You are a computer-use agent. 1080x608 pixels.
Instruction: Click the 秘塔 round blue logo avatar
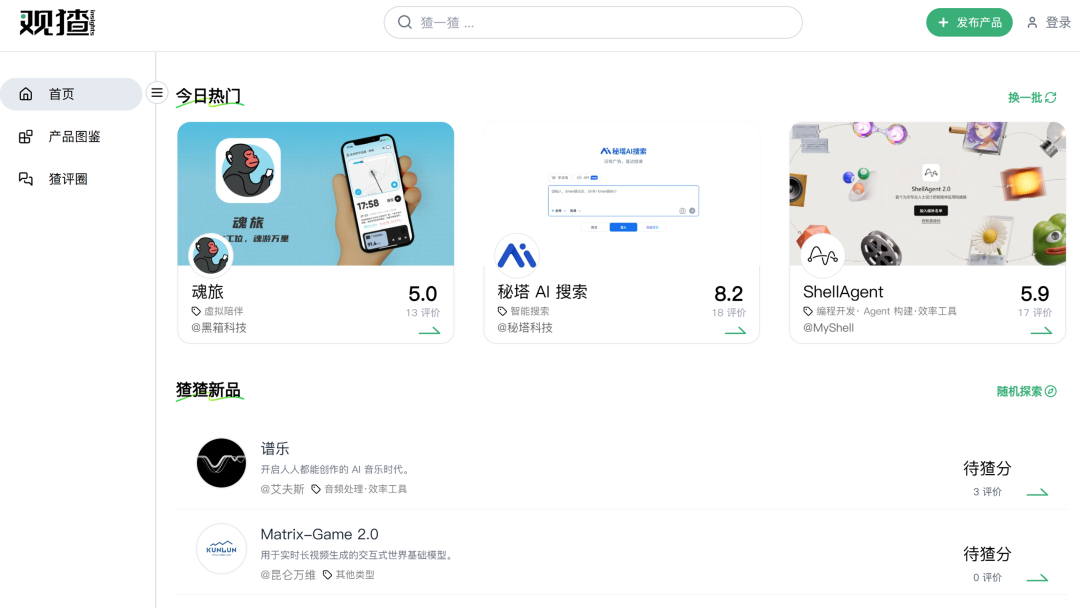tap(517, 255)
